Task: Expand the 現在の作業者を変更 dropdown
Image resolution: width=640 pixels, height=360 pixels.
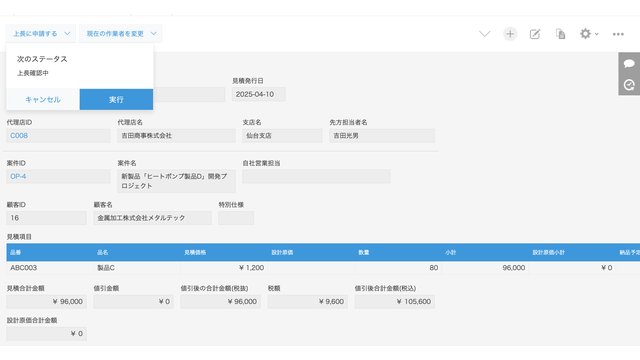Action: pos(120,34)
